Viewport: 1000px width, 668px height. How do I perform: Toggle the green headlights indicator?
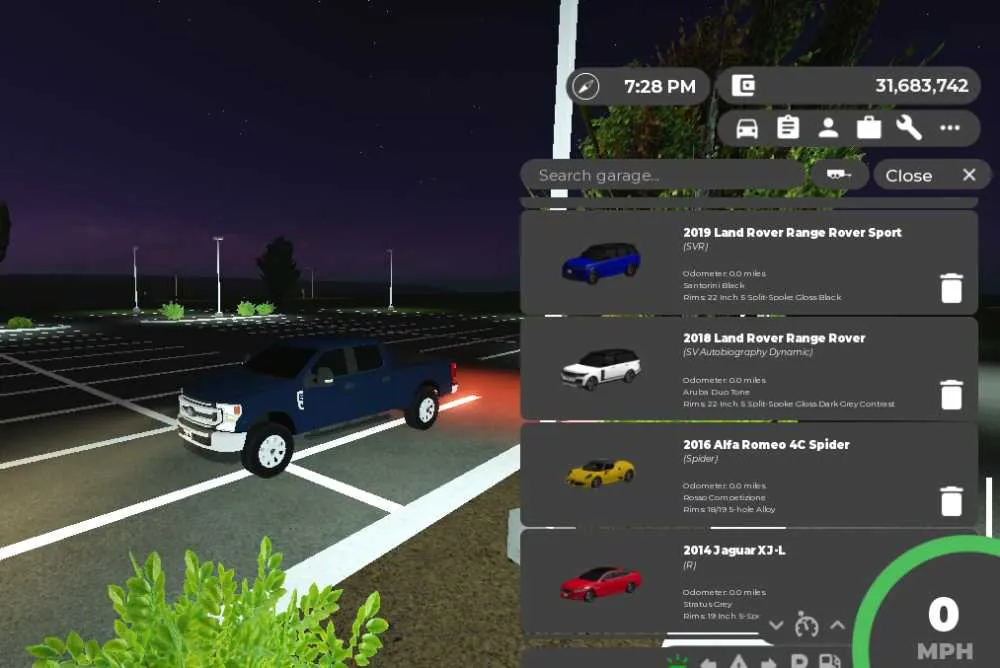(x=677, y=662)
